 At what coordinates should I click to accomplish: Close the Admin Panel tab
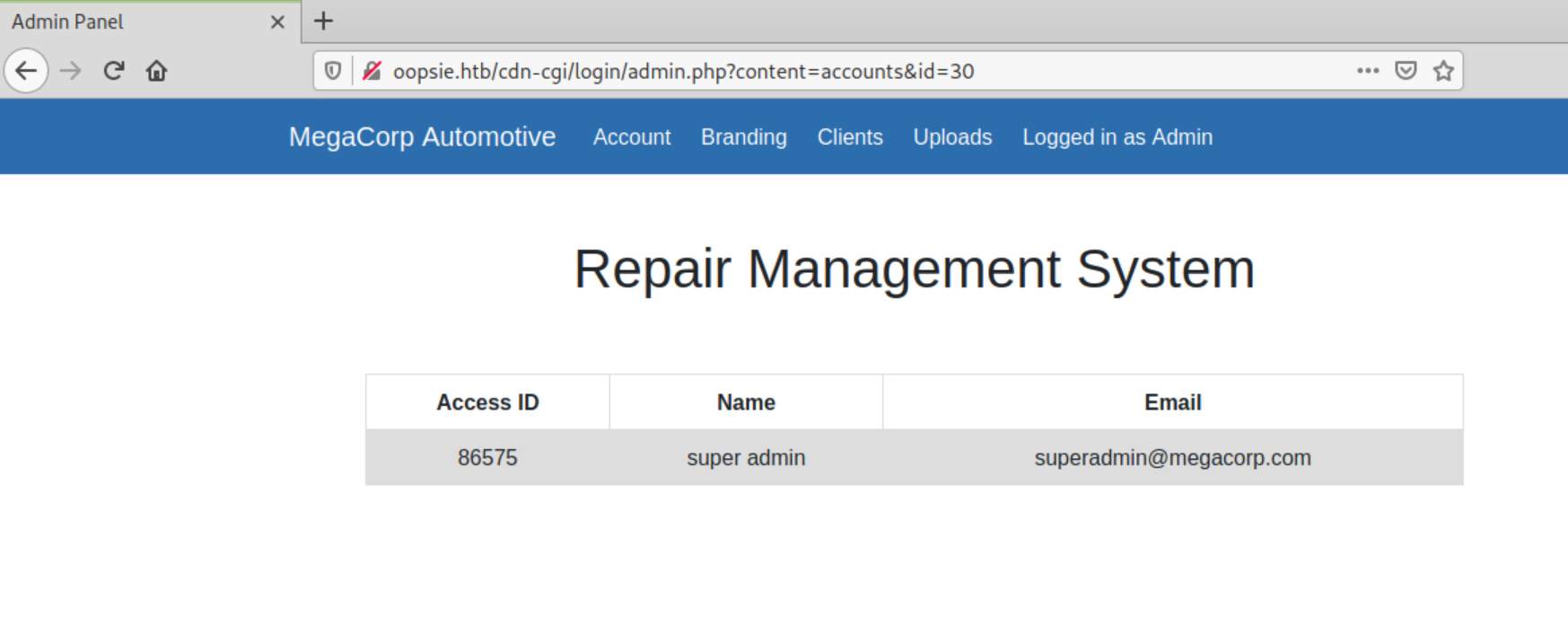point(277,22)
